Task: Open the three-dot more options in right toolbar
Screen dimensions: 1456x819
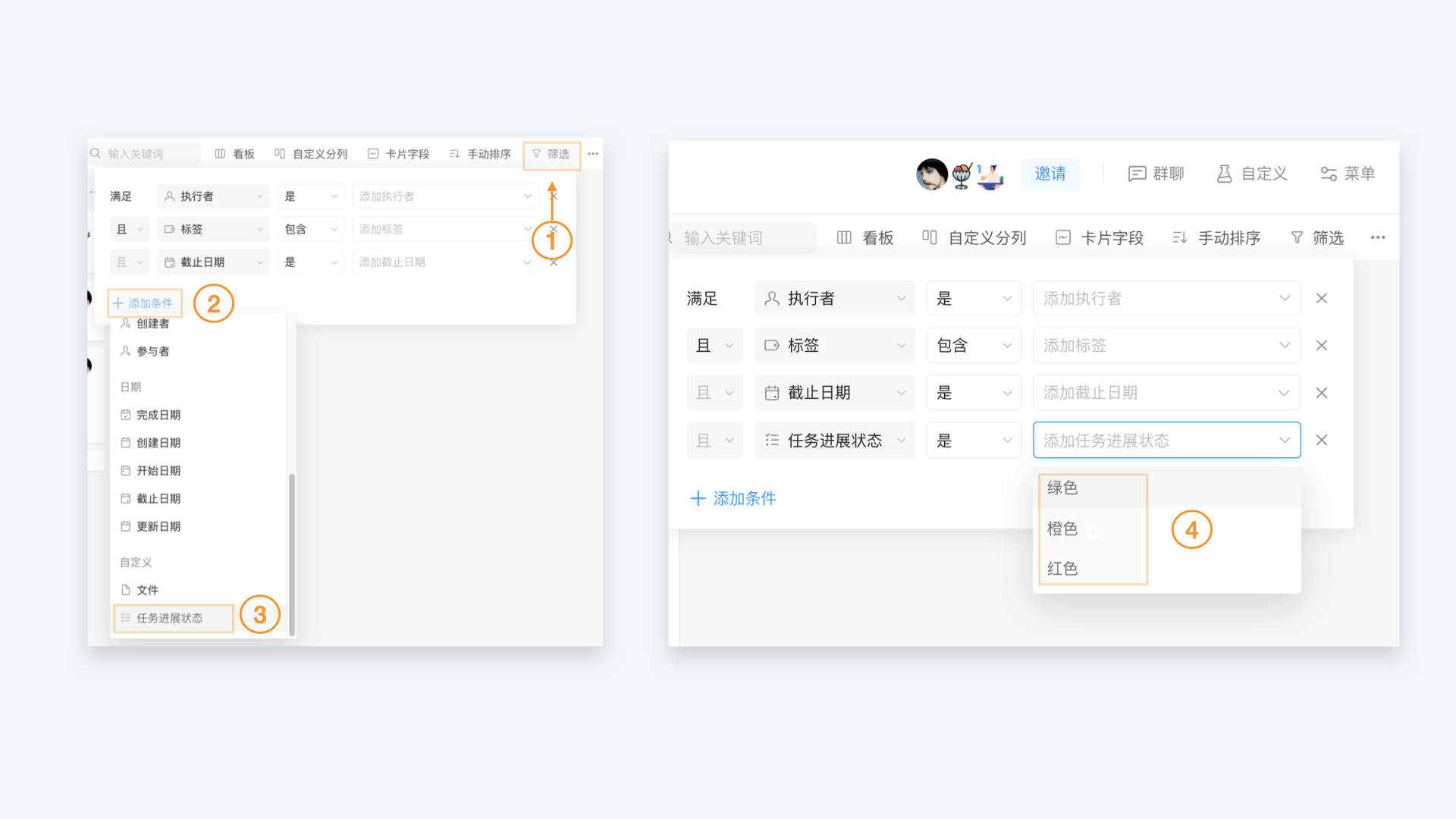Action: point(1377,238)
